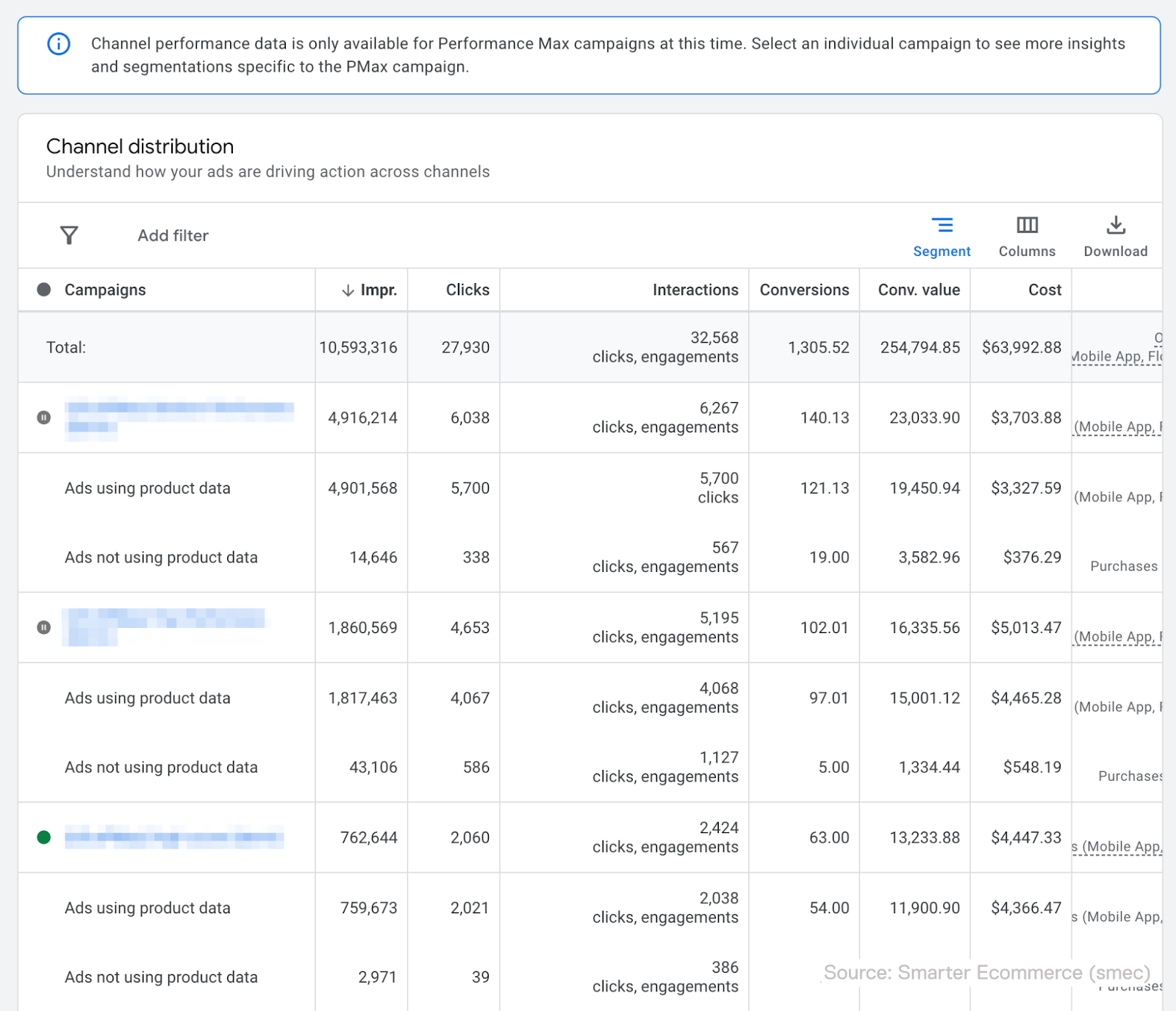Click the 23,033.90 conv. value cell
The image size is (1176, 1011).
coord(925,418)
